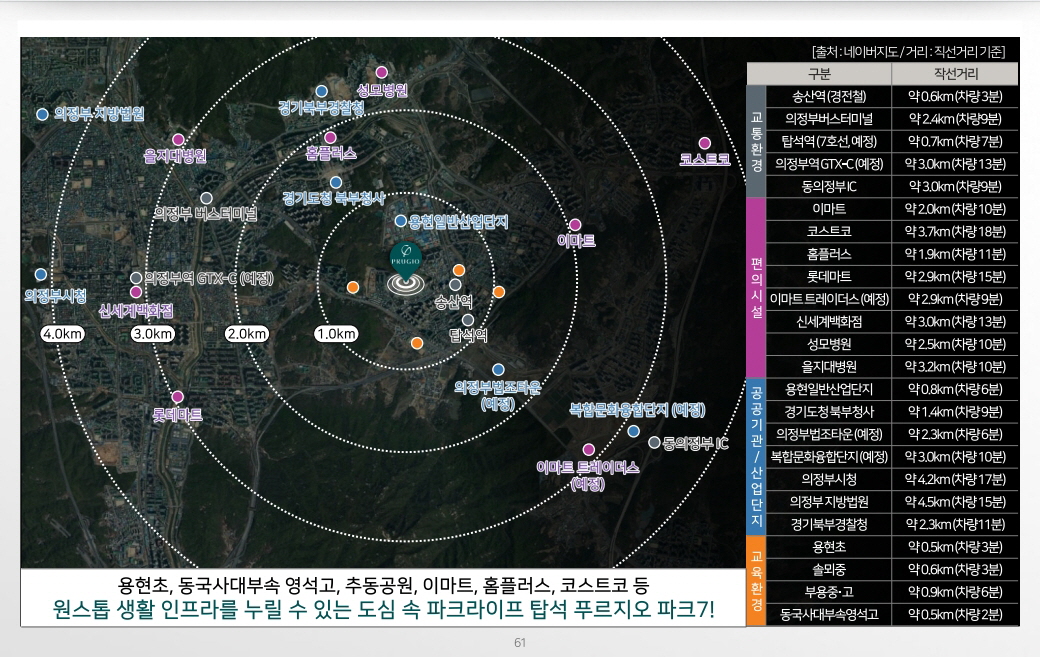1040x657 pixels.
Task: Select the 교통환경 gray category bar
Action: (756, 141)
